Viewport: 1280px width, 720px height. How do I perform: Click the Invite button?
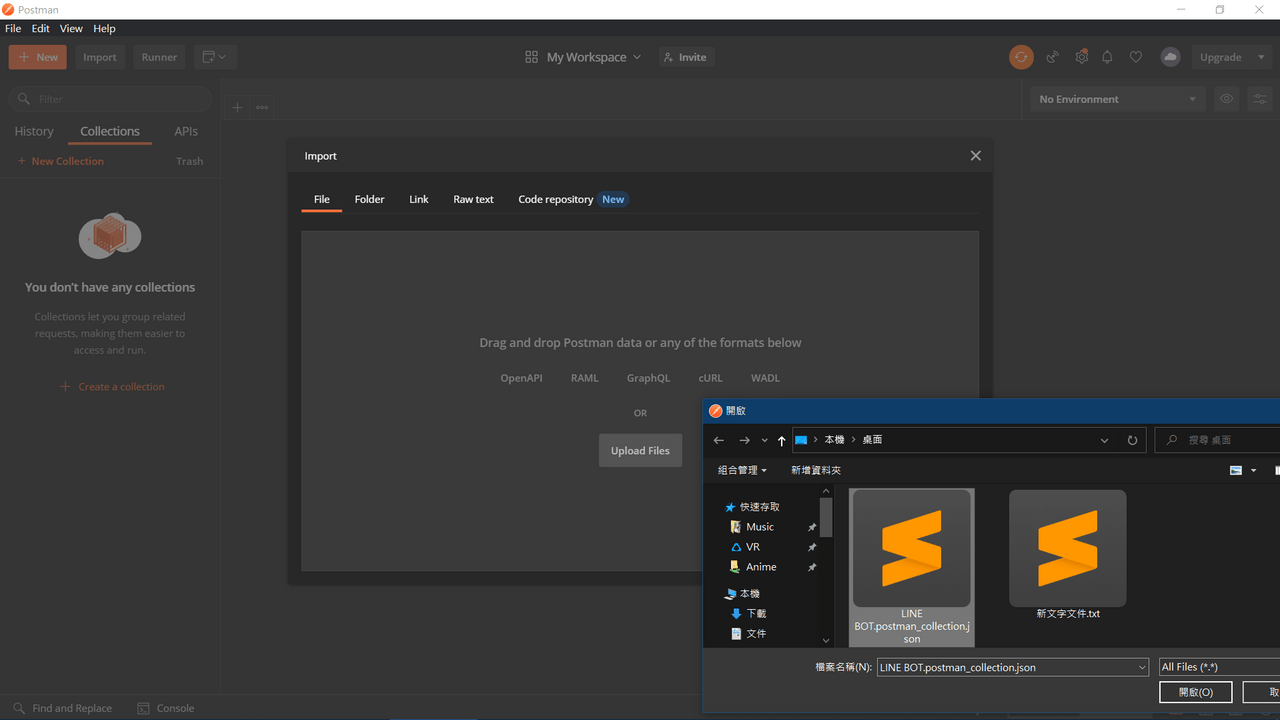tap(685, 57)
